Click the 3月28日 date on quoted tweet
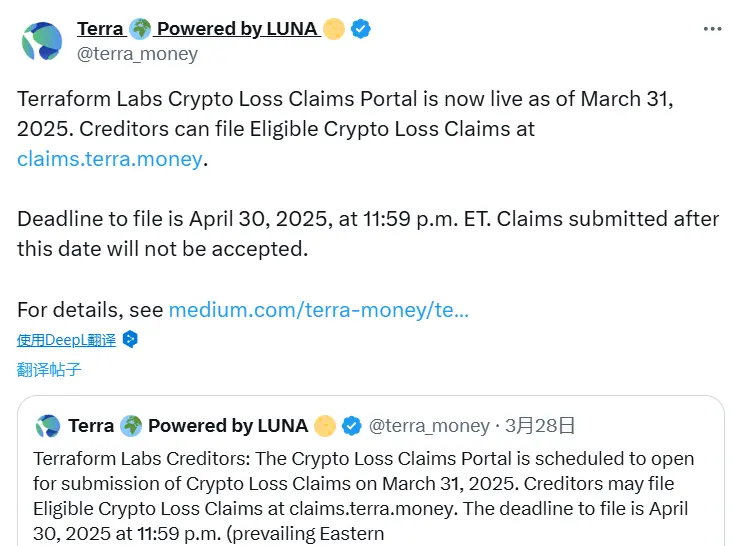Viewport: 739px width, 546px height. (x=540, y=426)
